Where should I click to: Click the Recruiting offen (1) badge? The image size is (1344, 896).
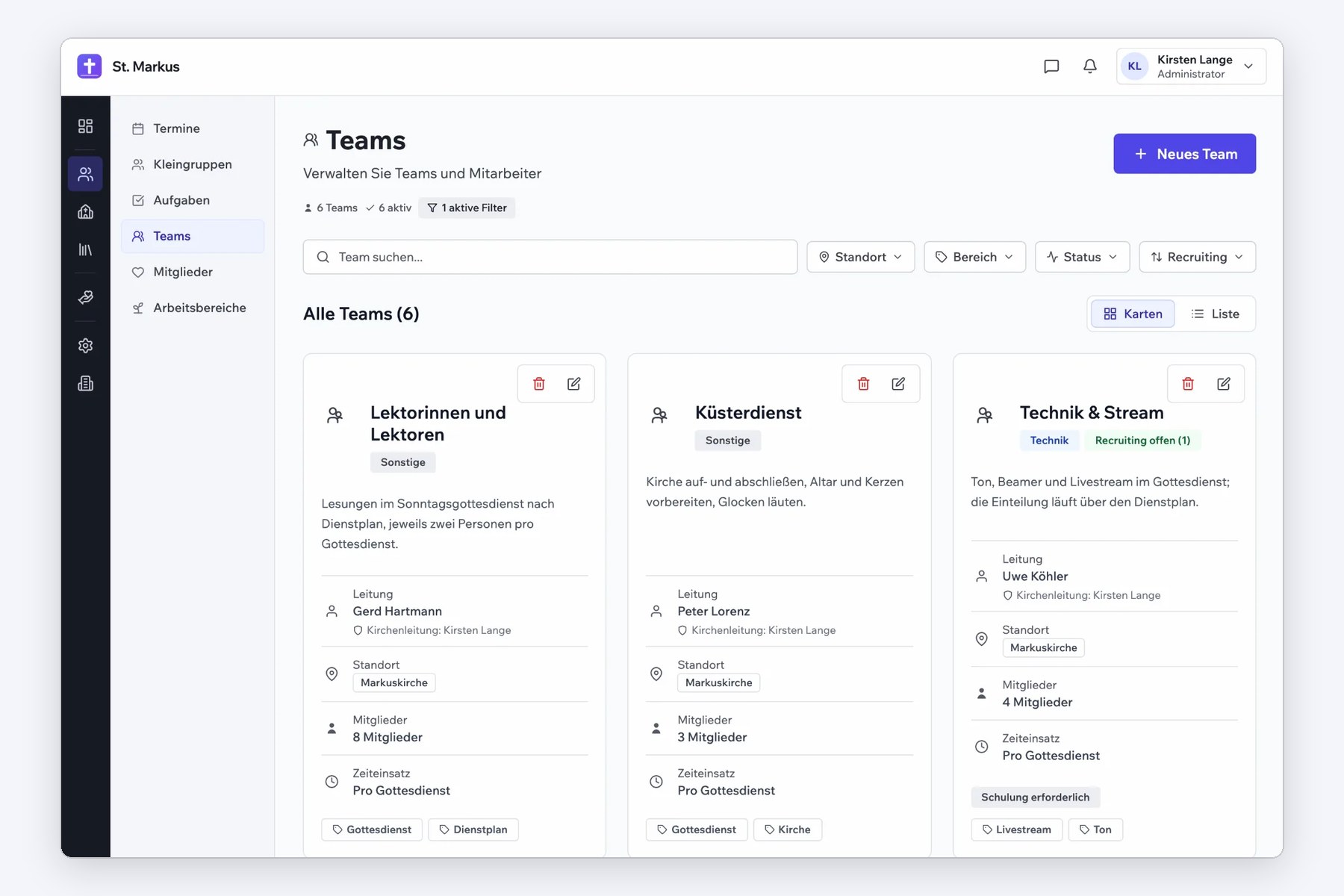(1142, 441)
